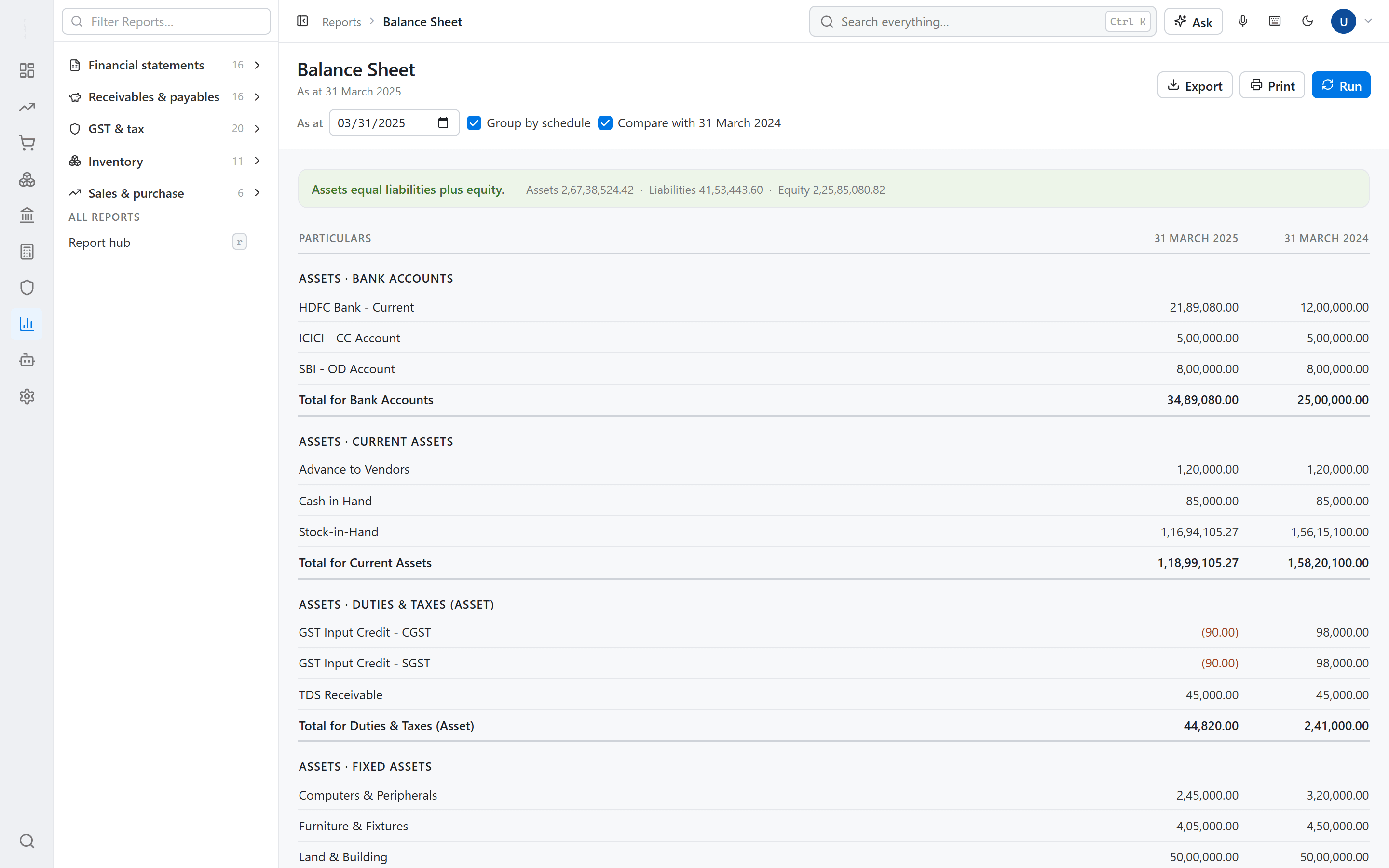This screenshot has height=868, width=1389.
Task: Select the Stock-in-Hand row label
Action: (x=338, y=532)
